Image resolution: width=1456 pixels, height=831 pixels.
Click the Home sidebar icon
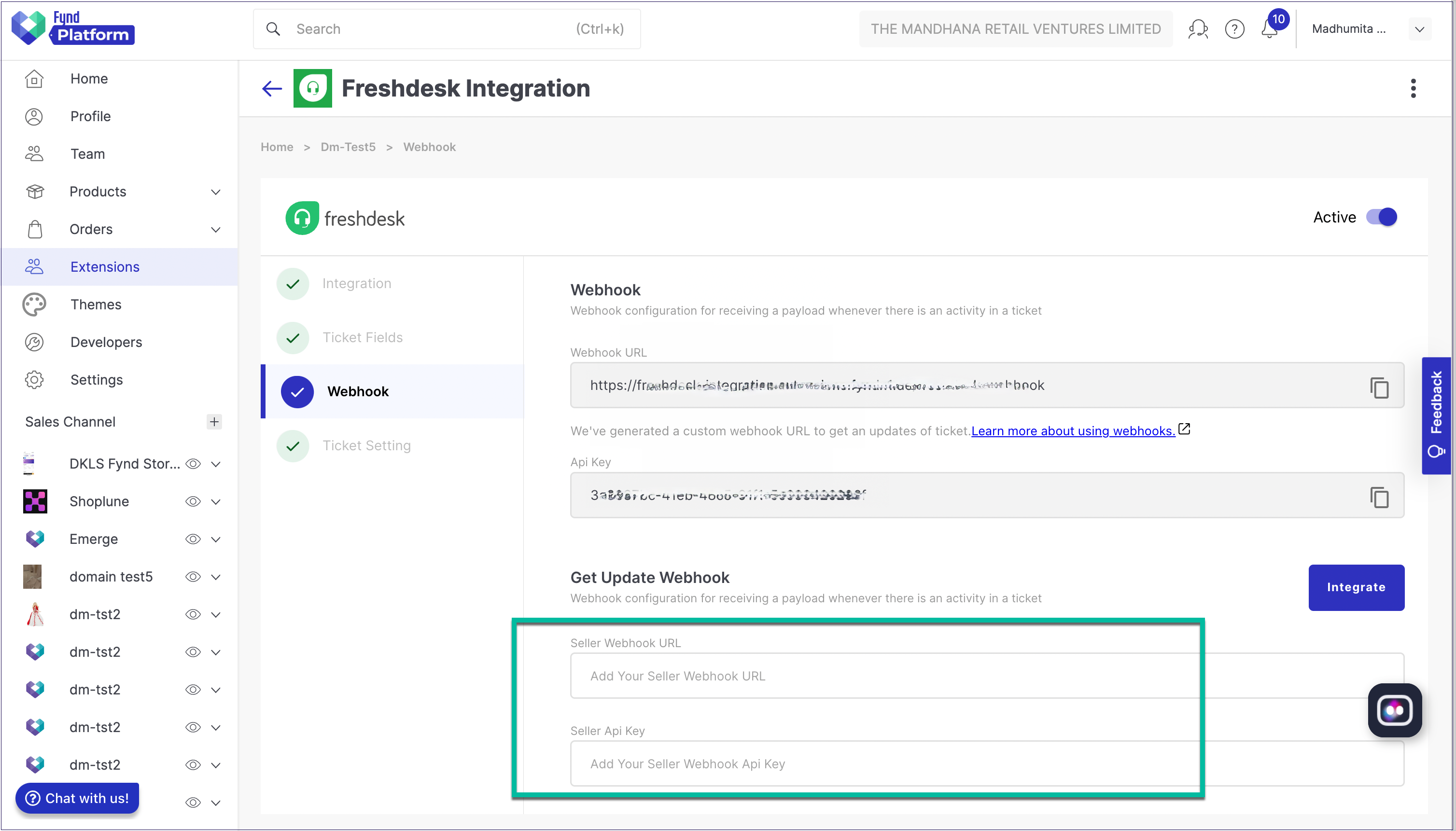[x=34, y=78]
